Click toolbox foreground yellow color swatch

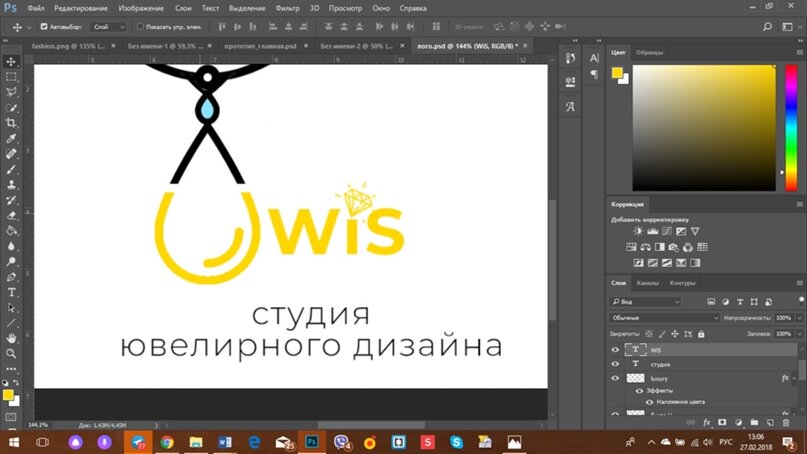pyautogui.click(x=8, y=395)
